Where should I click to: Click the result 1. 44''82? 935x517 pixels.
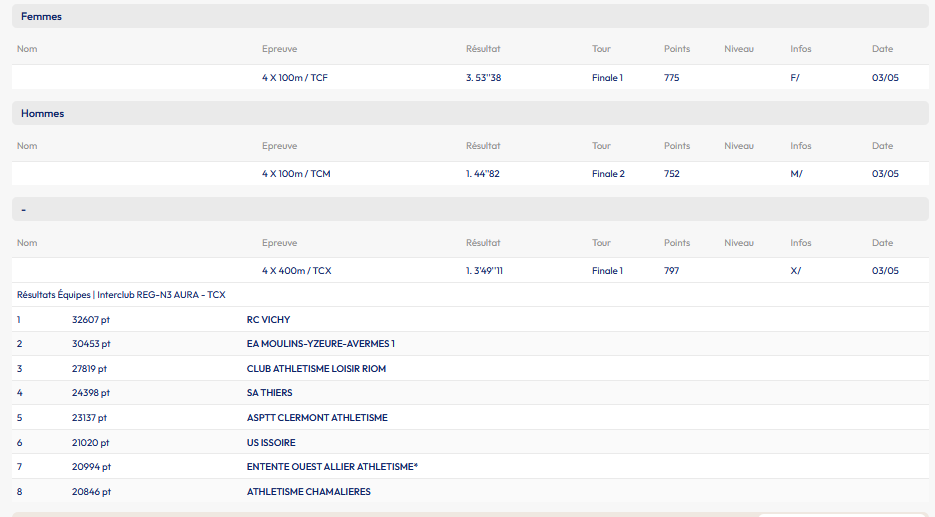pyautogui.click(x=482, y=174)
